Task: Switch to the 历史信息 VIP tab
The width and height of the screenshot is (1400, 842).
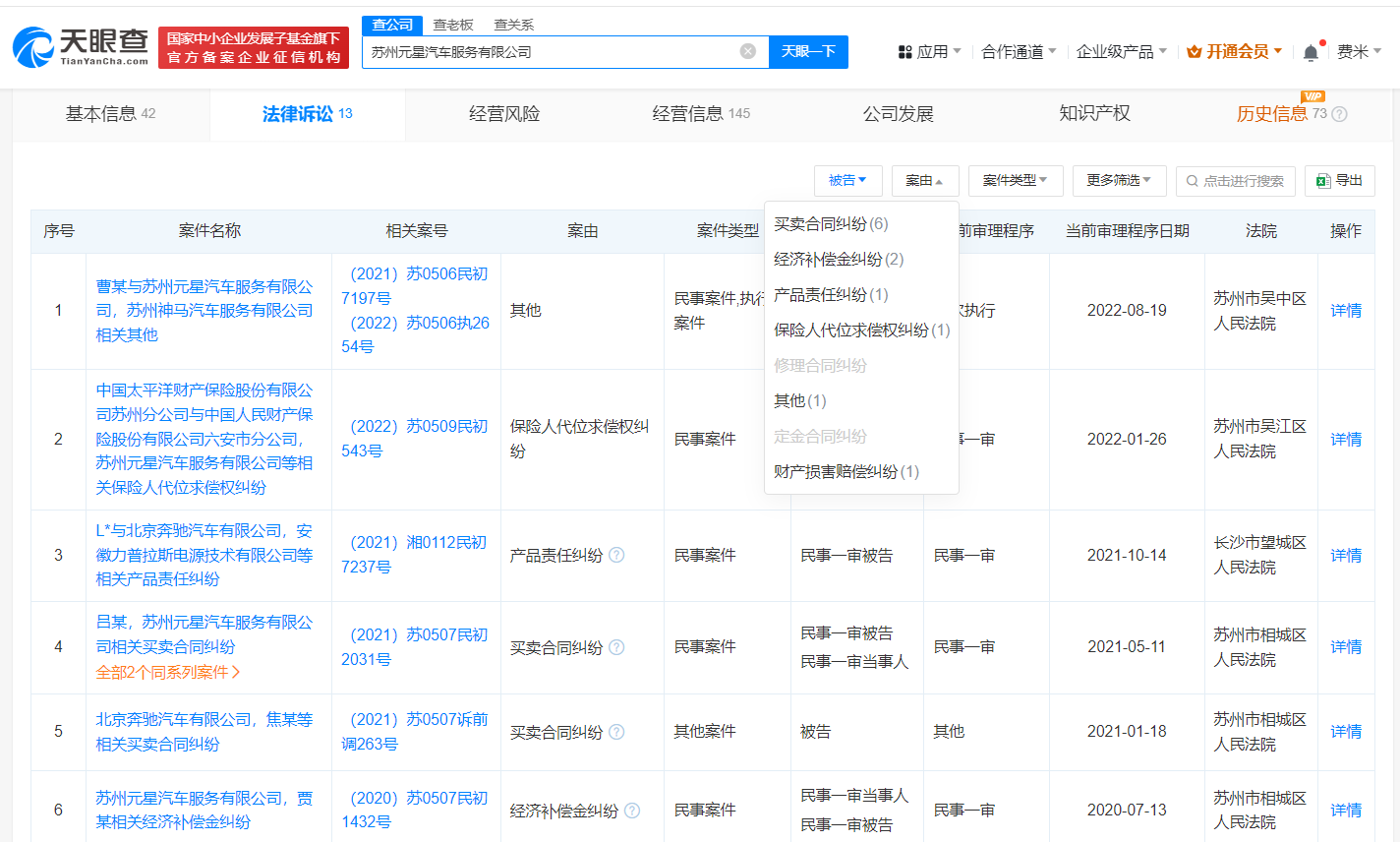Action: pos(1291,114)
